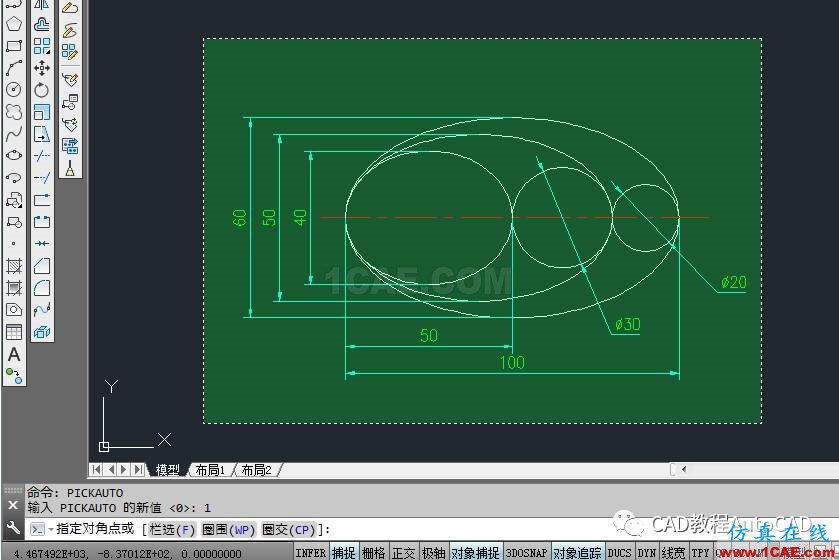The width and height of the screenshot is (839, 560).
Task: Toggle 捕捉 snap mode
Action: click(343, 553)
